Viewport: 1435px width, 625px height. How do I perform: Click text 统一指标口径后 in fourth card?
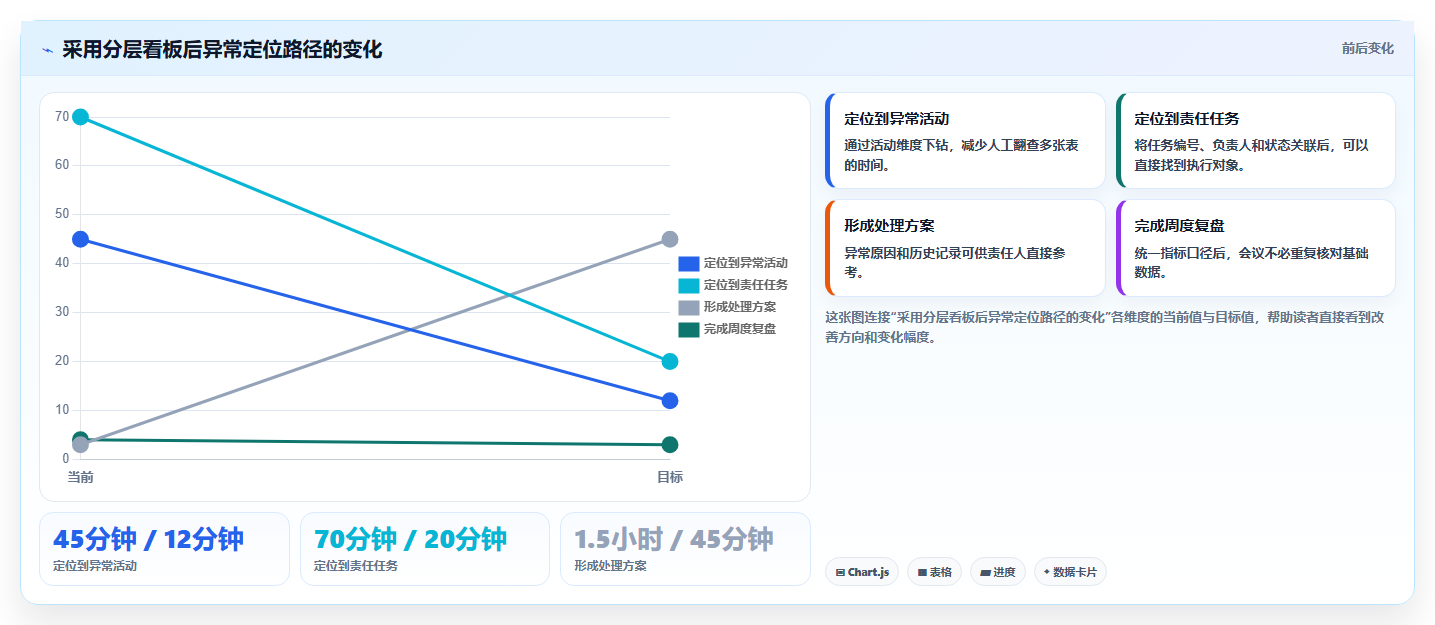(1180, 253)
